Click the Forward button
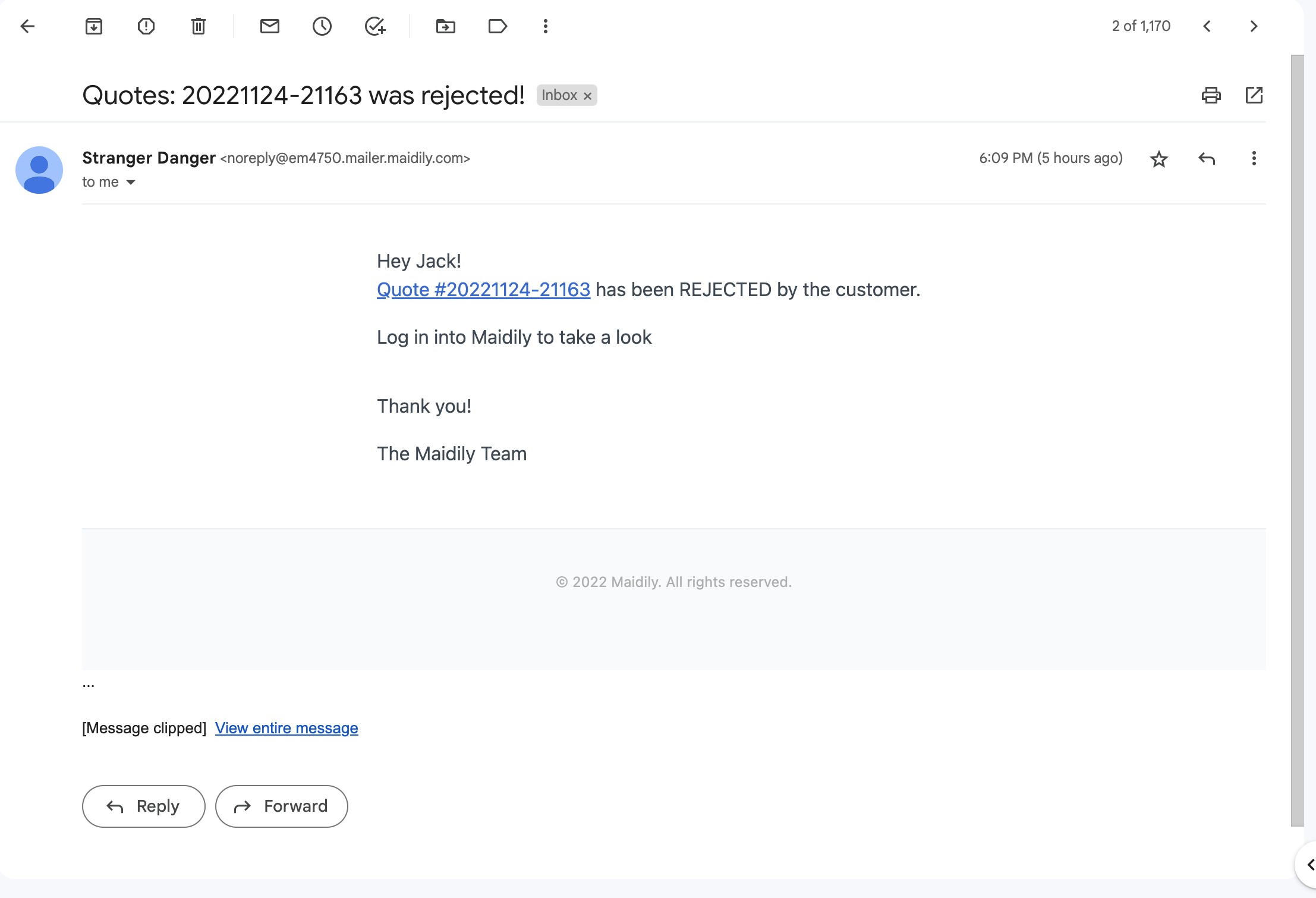 [282, 806]
